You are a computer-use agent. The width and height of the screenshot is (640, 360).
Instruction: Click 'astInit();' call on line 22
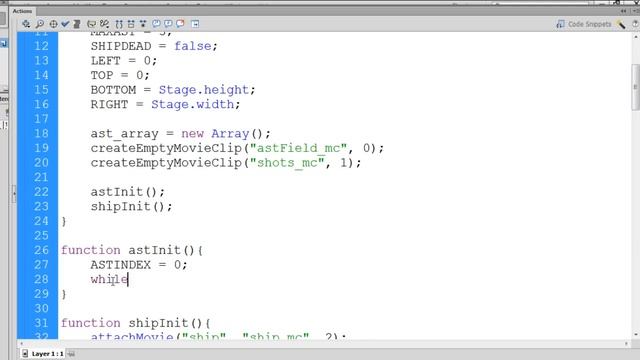(x=128, y=192)
